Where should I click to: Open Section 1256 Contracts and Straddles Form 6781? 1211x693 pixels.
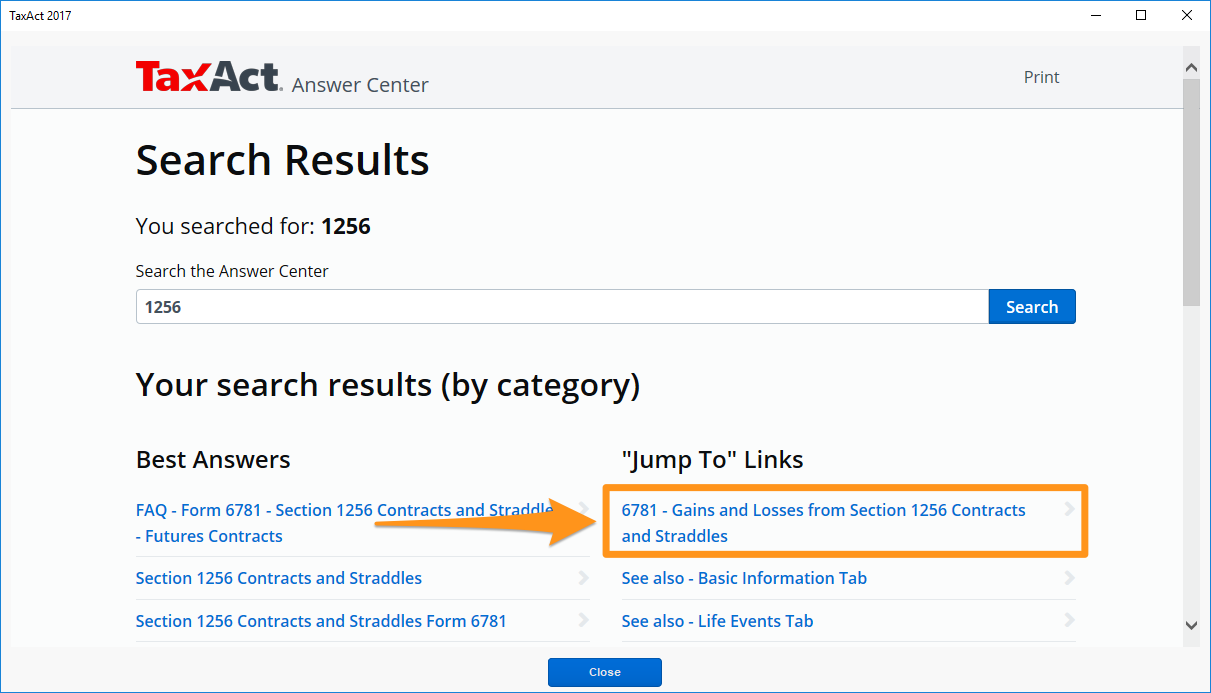[321, 621]
